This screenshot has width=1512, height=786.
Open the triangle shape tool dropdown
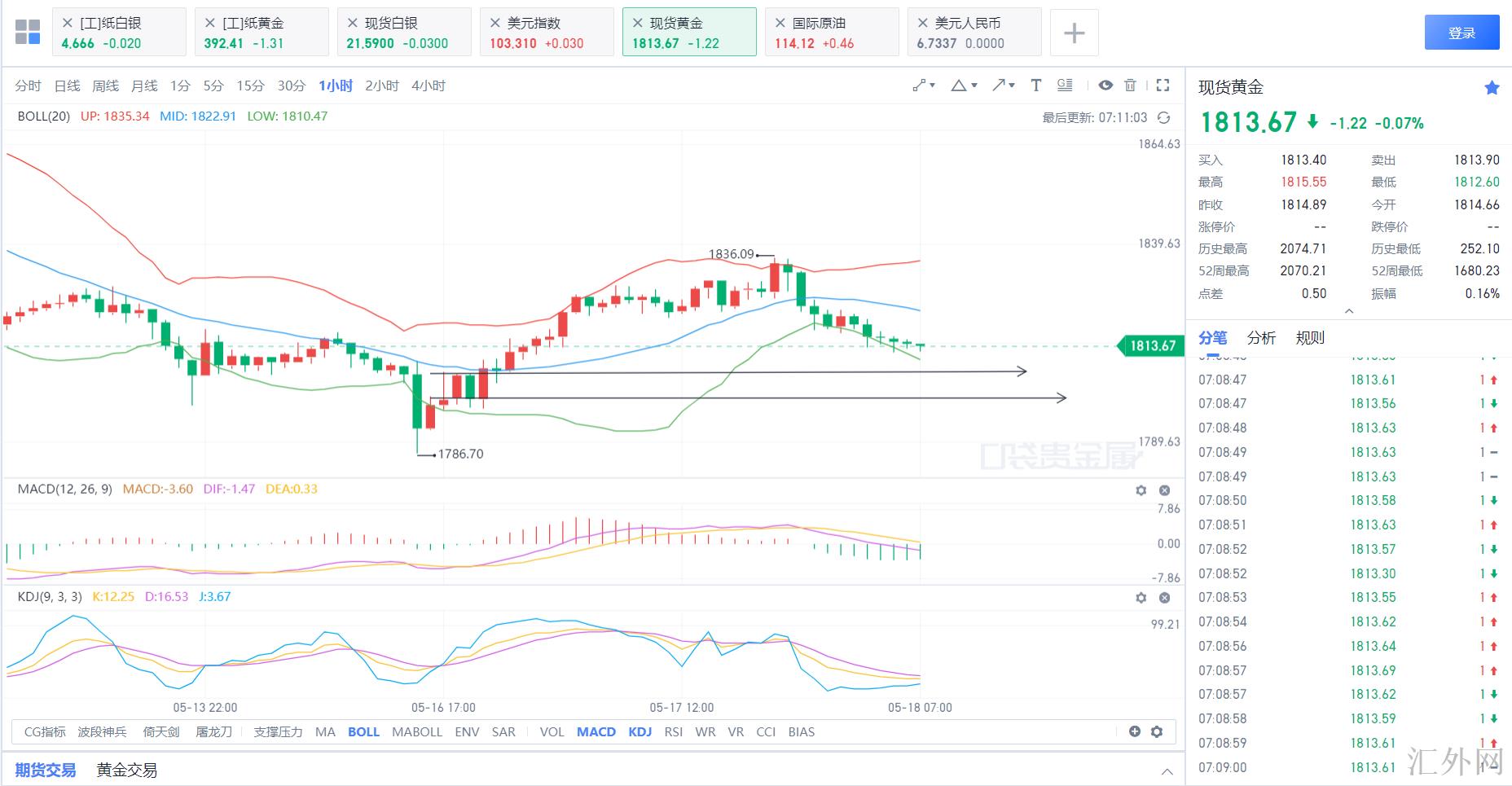point(963,86)
